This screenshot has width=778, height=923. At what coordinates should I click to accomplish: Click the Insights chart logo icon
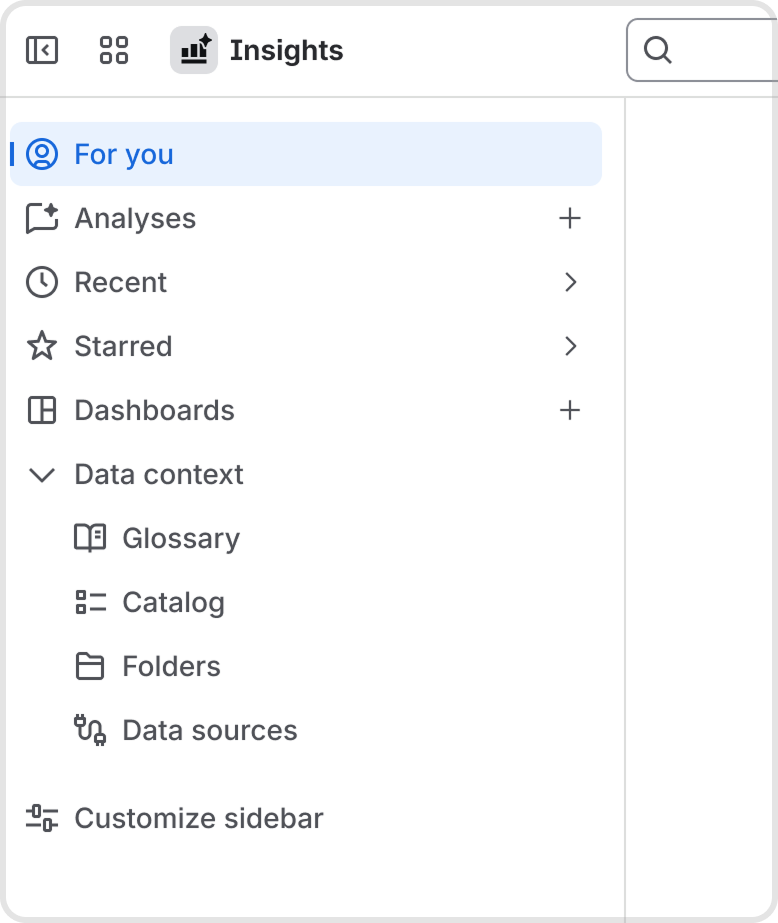(x=194, y=50)
